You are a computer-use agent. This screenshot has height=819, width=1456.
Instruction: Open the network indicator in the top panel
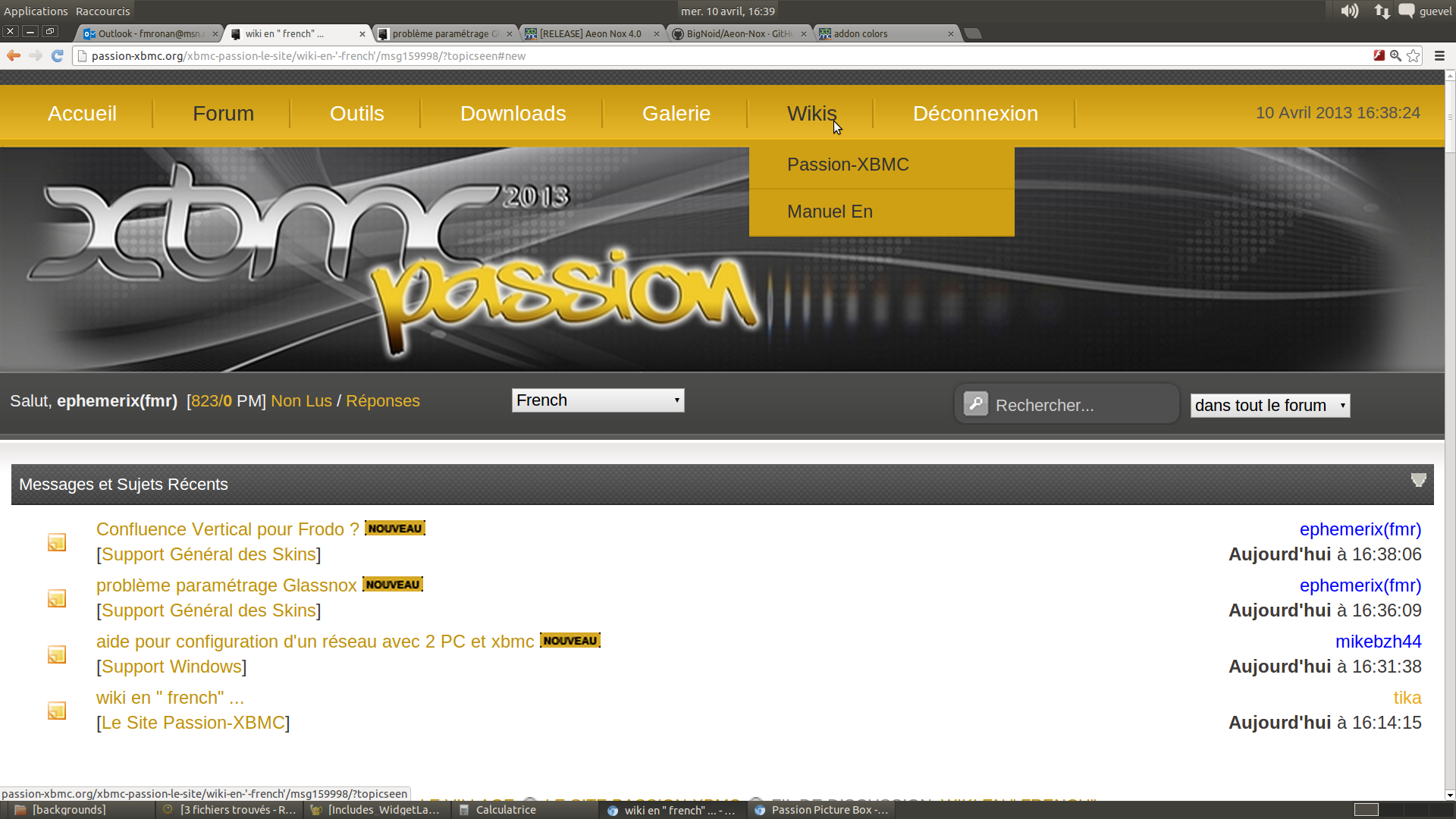point(1382,11)
